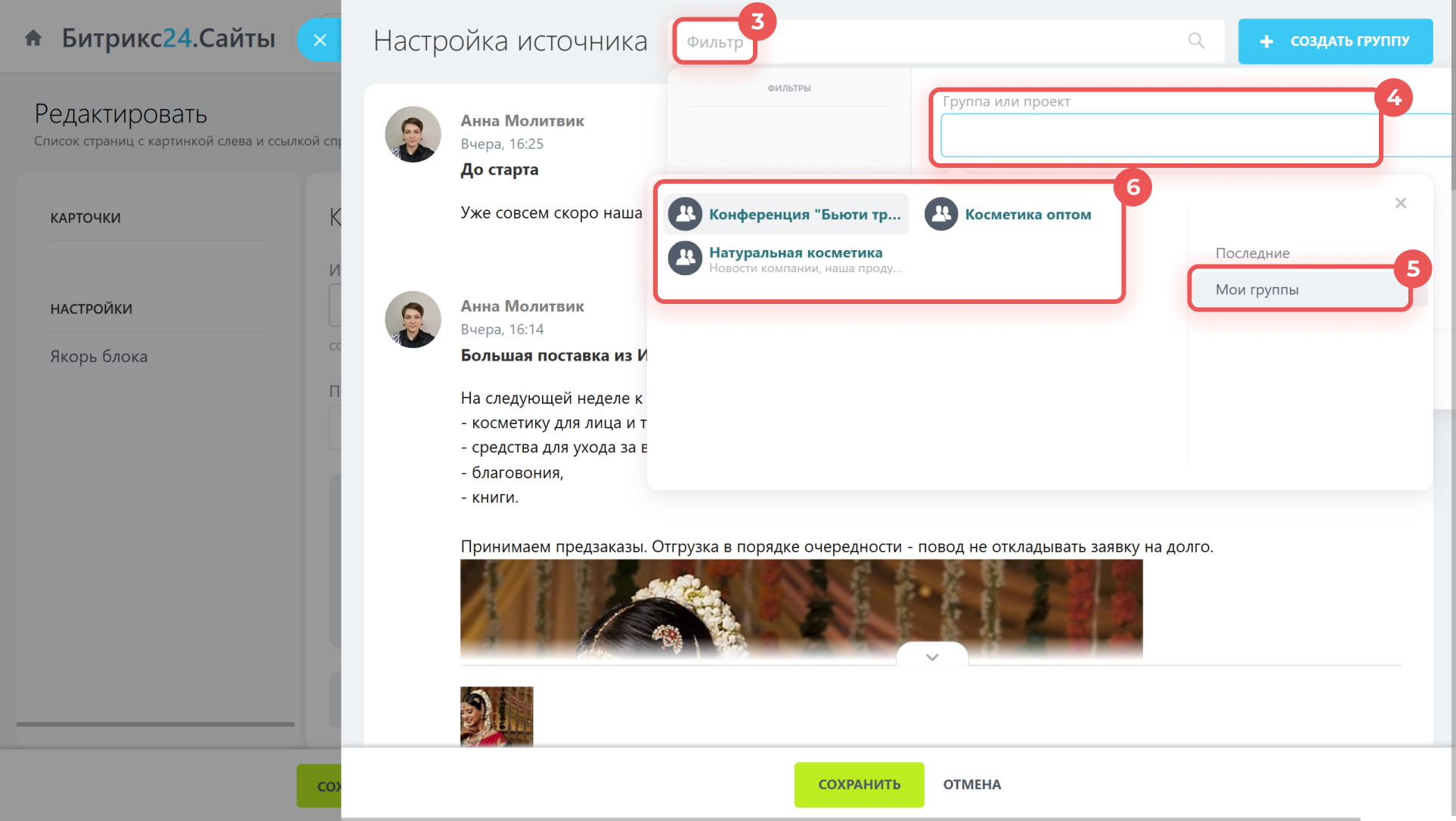Open the post title До старта
The image size is (1456, 821).
(x=500, y=170)
